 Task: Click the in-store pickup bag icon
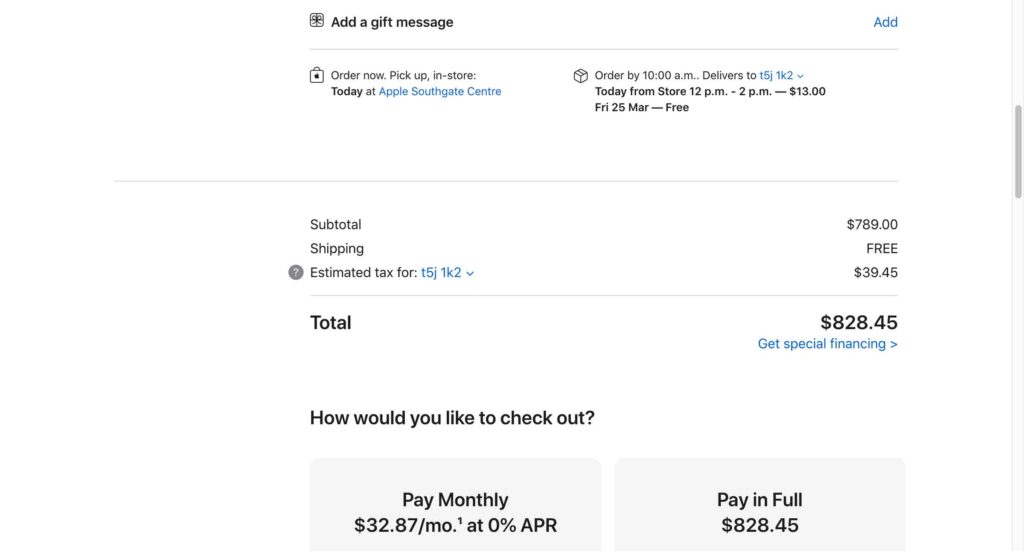coord(317,75)
